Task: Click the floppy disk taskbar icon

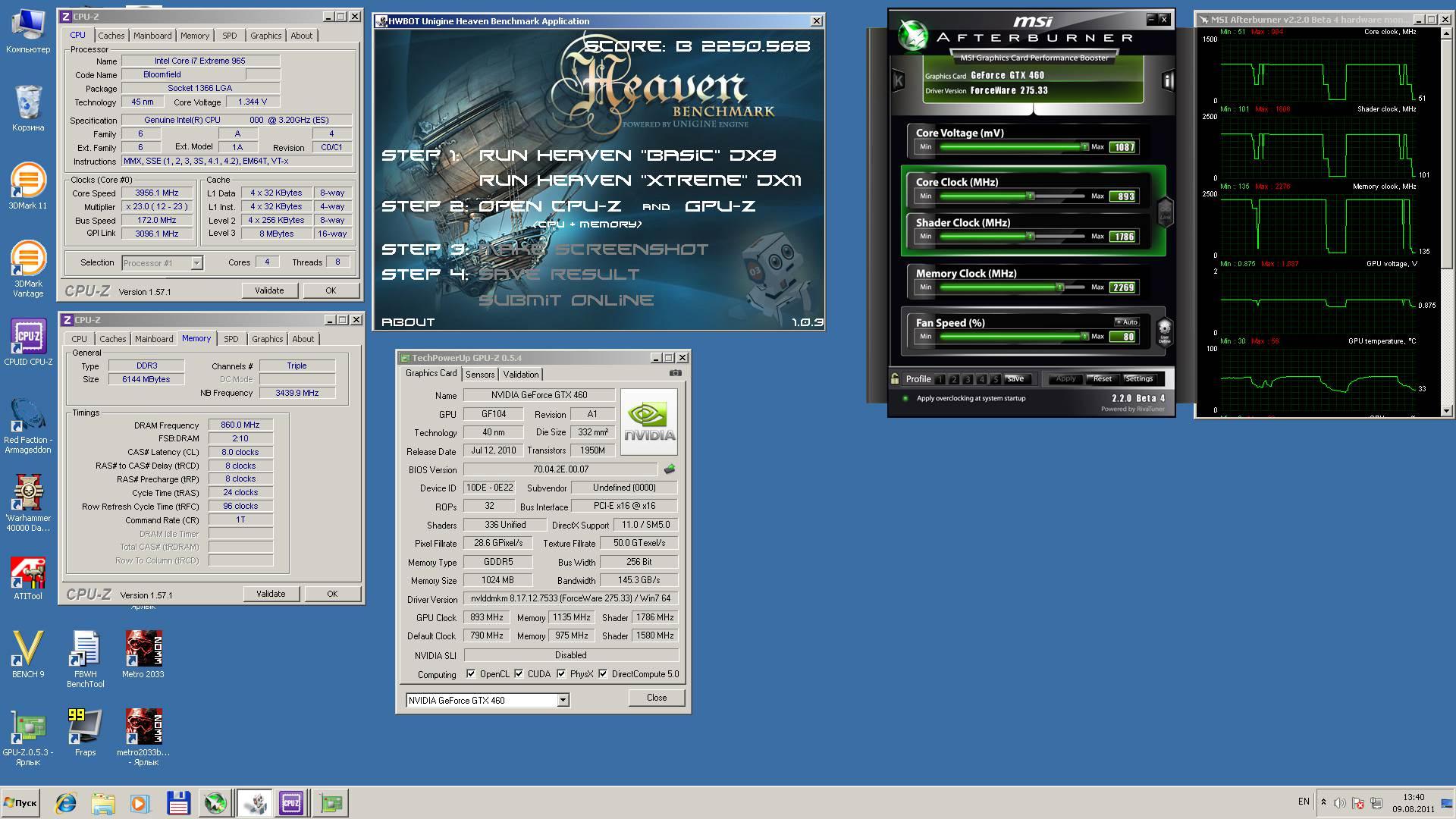Action: pyautogui.click(x=178, y=803)
